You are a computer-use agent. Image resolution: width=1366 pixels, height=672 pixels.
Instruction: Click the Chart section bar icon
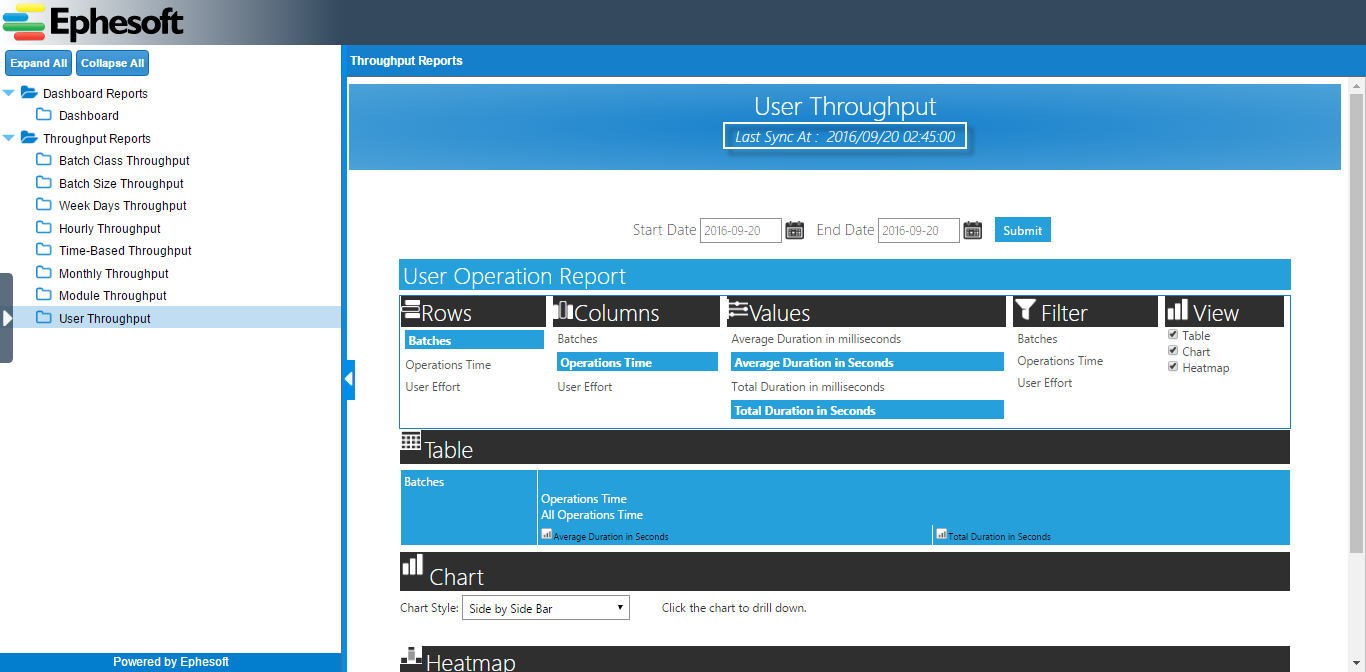point(412,566)
